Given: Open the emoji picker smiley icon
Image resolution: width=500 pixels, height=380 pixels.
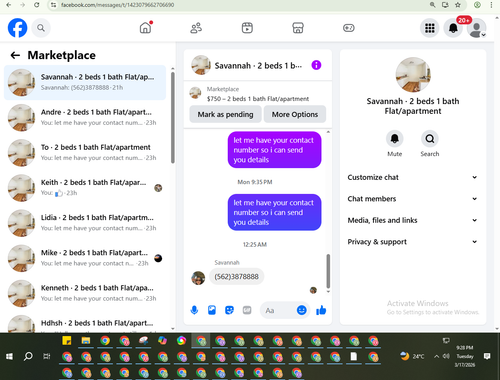Looking at the screenshot, I should click(301, 310).
